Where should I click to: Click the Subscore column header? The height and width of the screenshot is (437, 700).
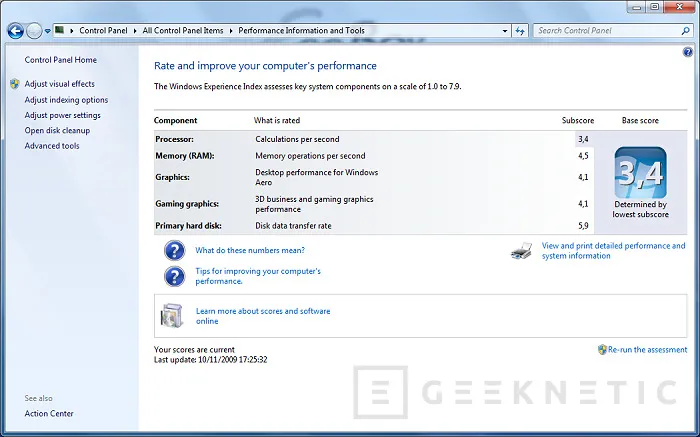(x=578, y=121)
